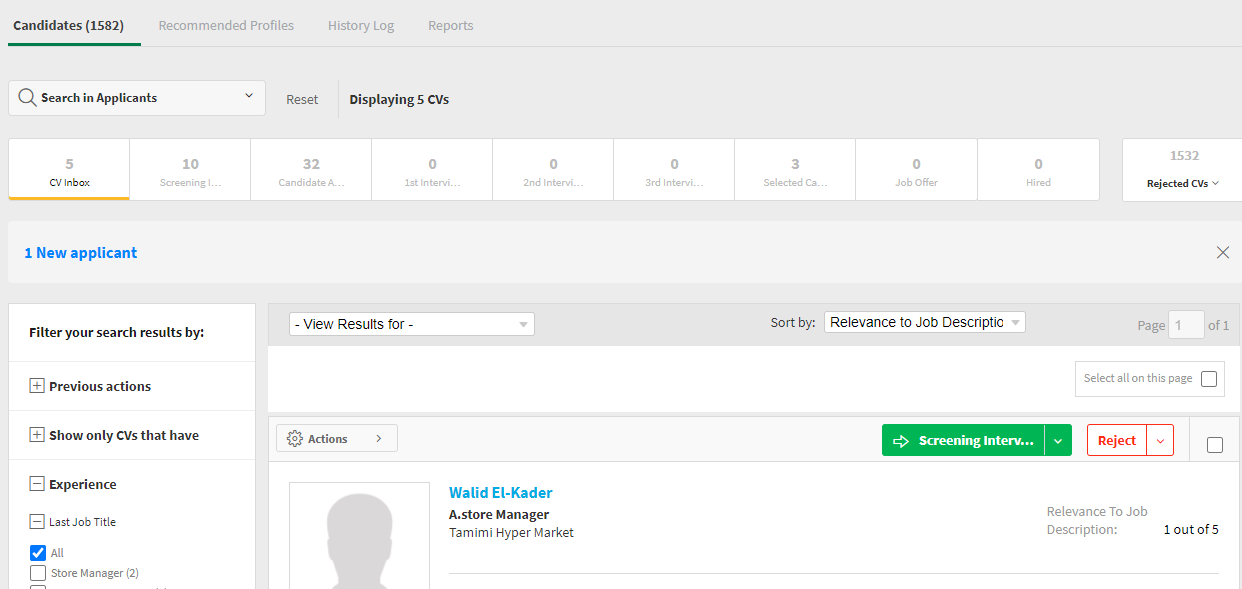The width and height of the screenshot is (1242, 589).
Task: Switch to the Recommended Profiles tab
Action: click(x=226, y=26)
